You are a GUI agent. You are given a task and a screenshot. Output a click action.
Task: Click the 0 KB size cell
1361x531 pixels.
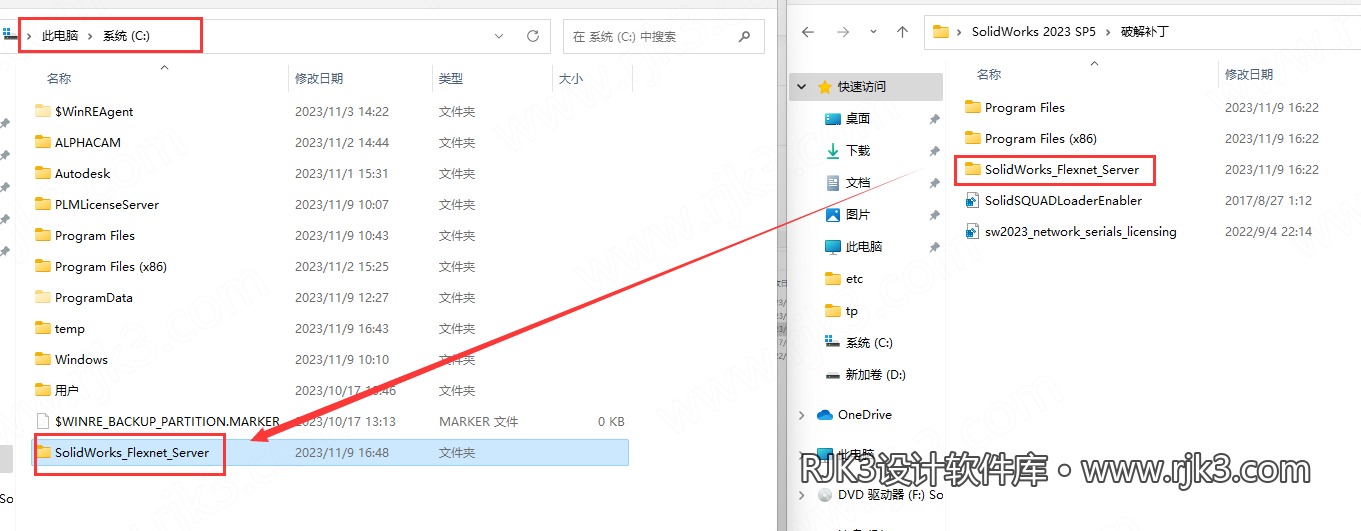[611, 422]
